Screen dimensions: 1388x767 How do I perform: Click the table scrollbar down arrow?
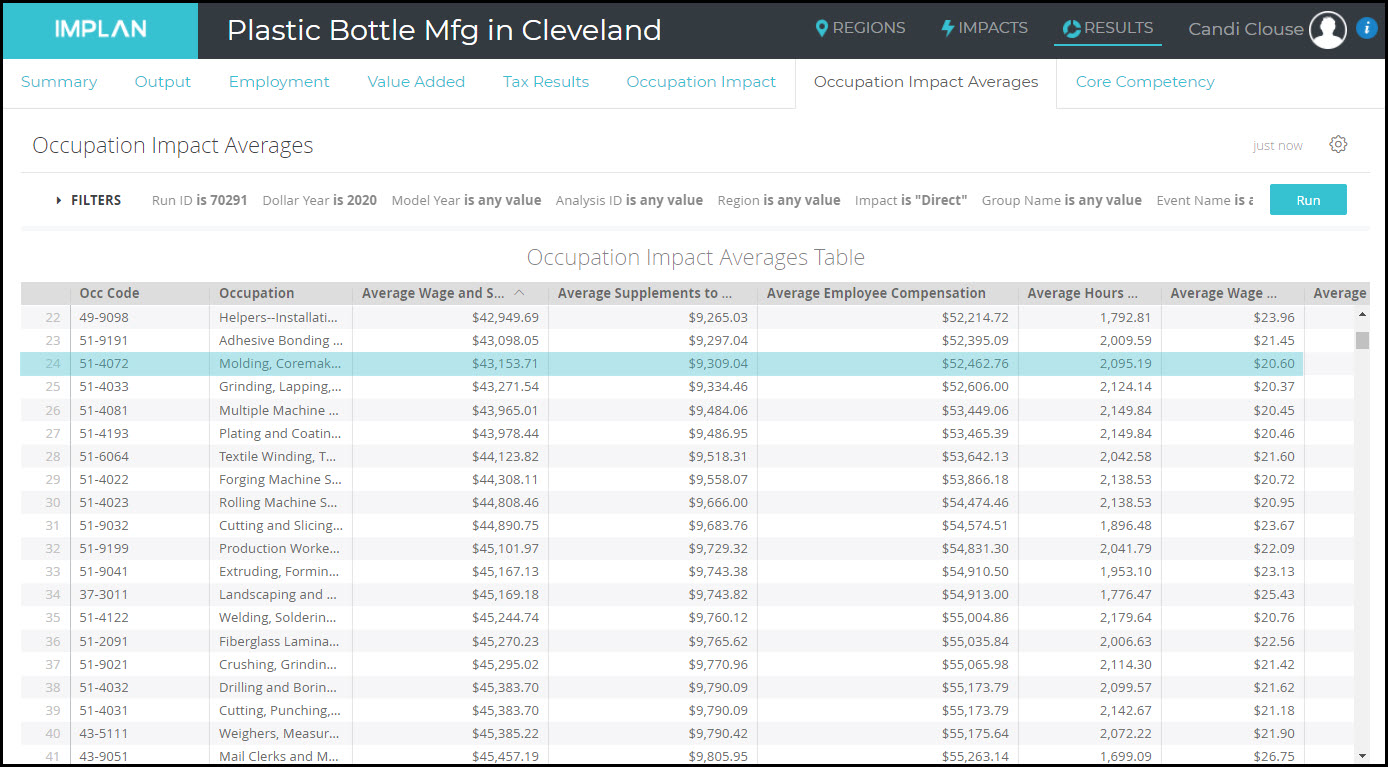point(1362,756)
